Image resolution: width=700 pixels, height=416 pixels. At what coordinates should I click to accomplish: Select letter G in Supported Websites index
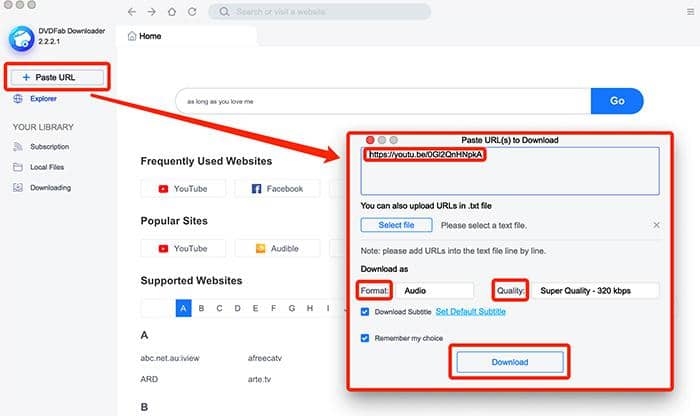pyautogui.click(x=292, y=308)
